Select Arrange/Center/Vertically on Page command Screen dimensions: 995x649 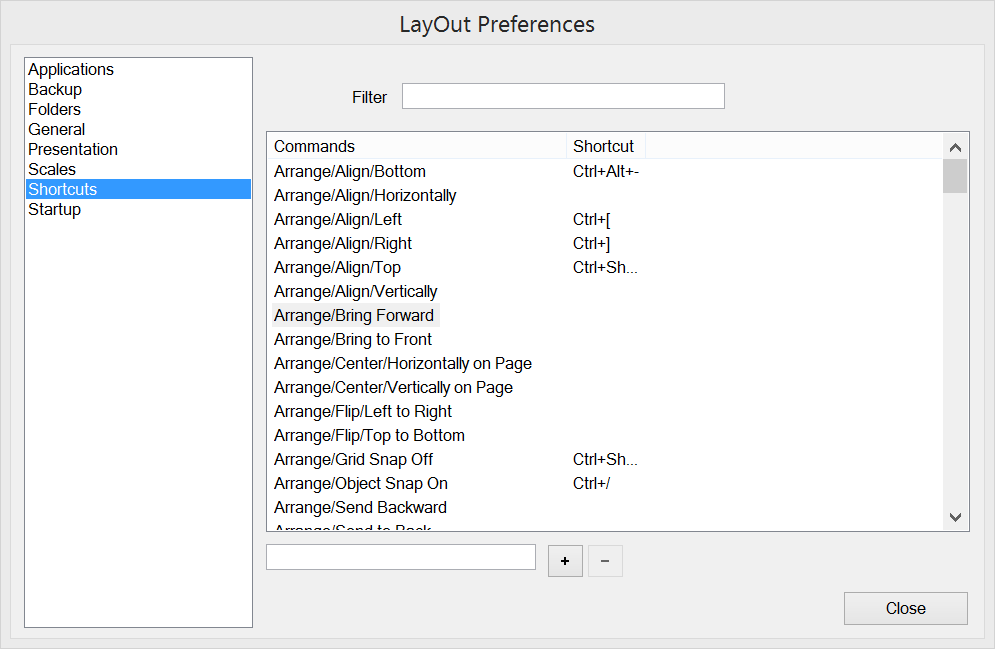[393, 388]
